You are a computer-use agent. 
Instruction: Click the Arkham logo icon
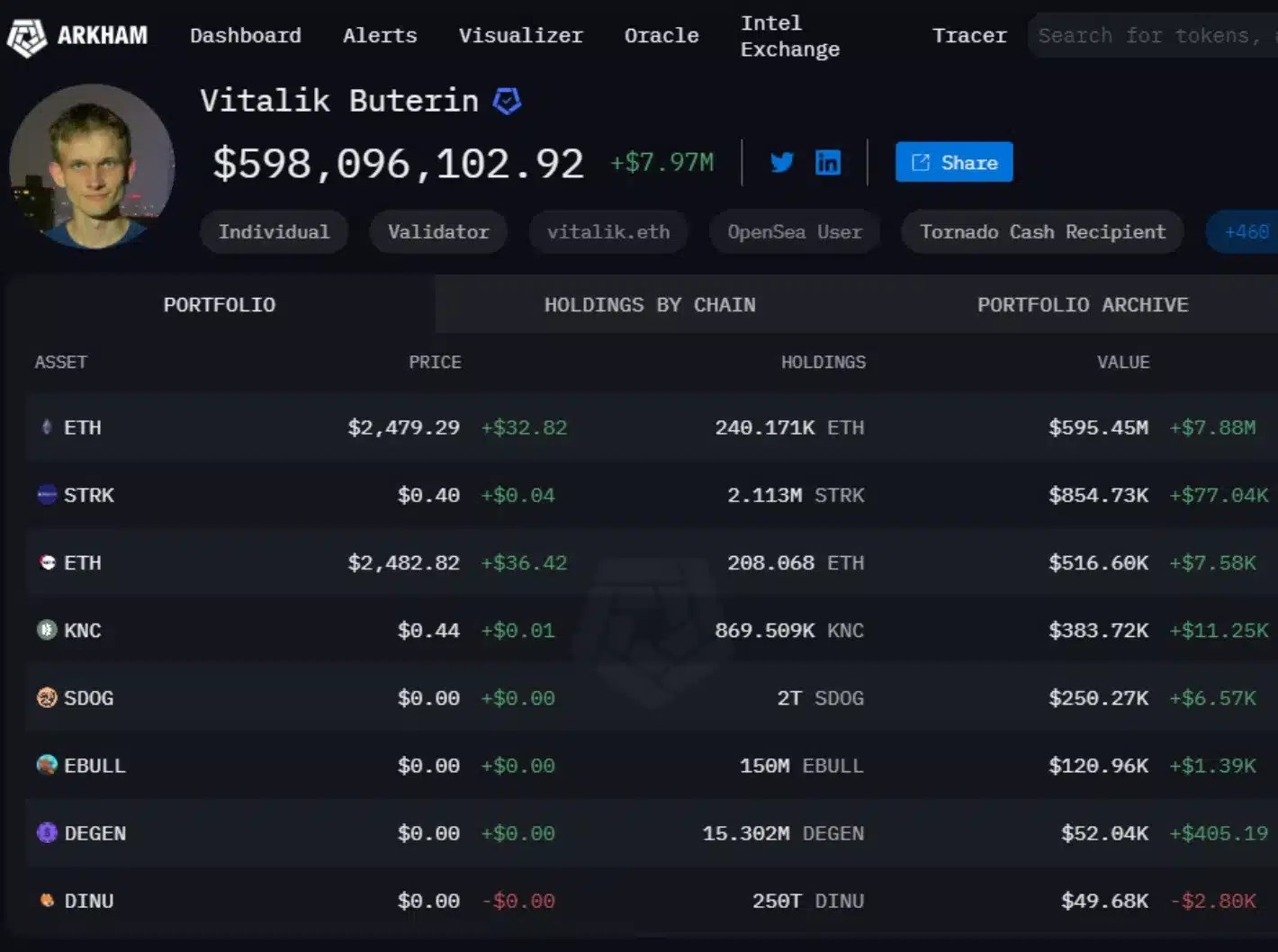tap(27, 37)
